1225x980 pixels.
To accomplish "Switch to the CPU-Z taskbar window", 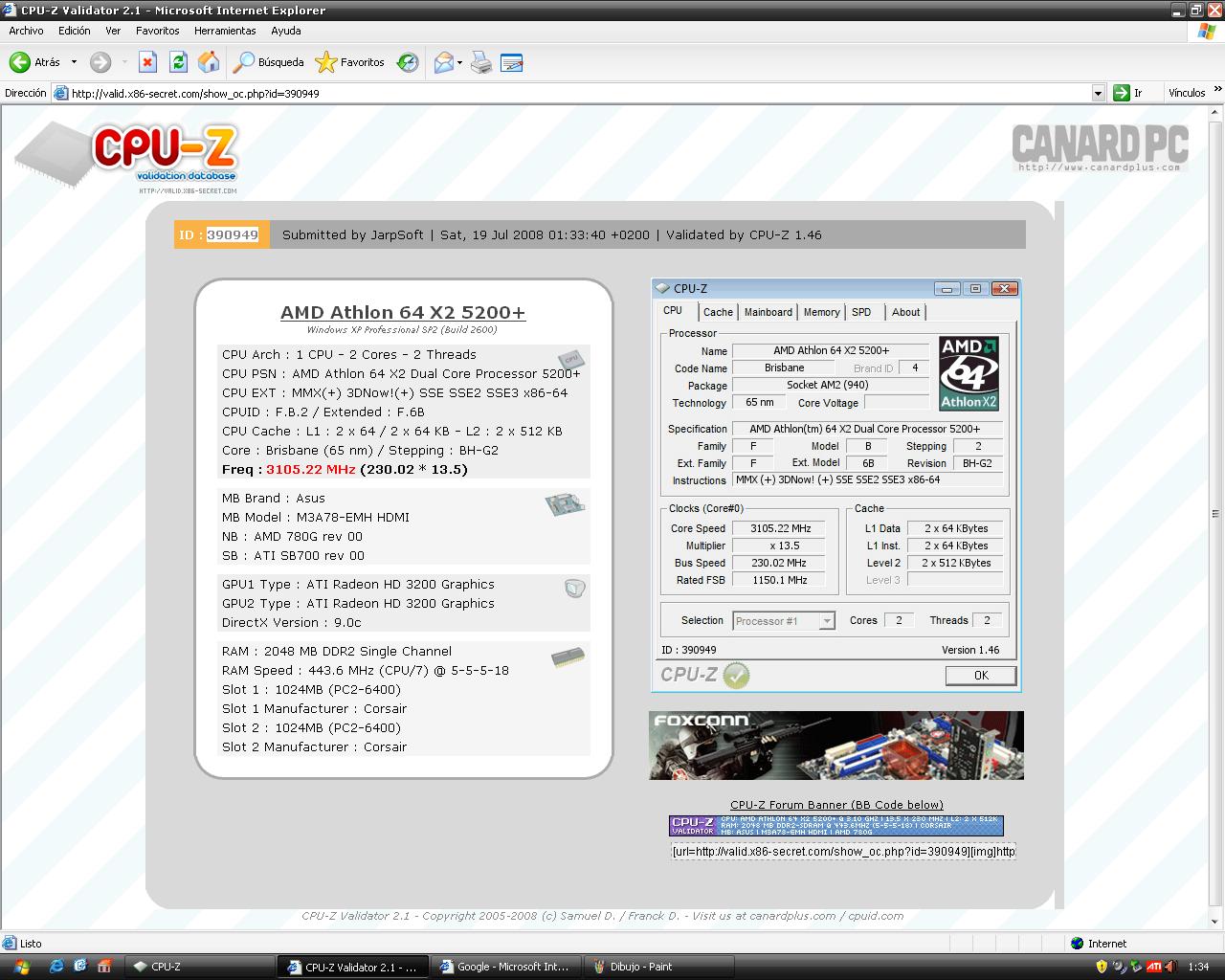I will pyautogui.click(x=199, y=967).
